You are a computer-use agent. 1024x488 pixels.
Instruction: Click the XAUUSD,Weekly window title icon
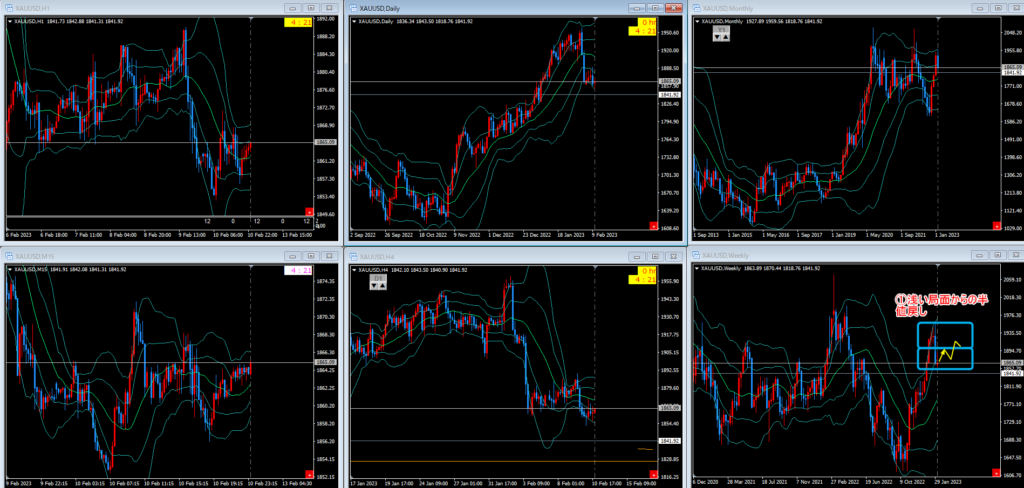(698, 257)
